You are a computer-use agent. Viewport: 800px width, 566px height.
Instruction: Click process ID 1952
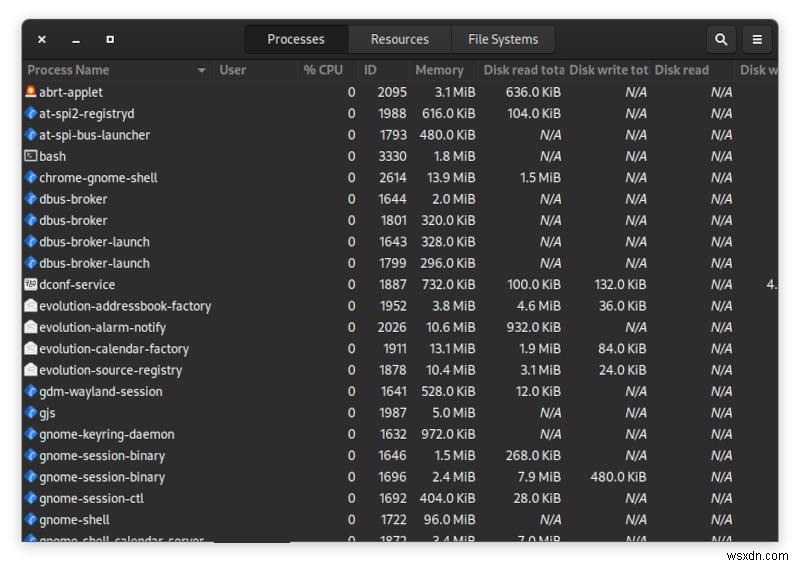click(x=393, y=306)
